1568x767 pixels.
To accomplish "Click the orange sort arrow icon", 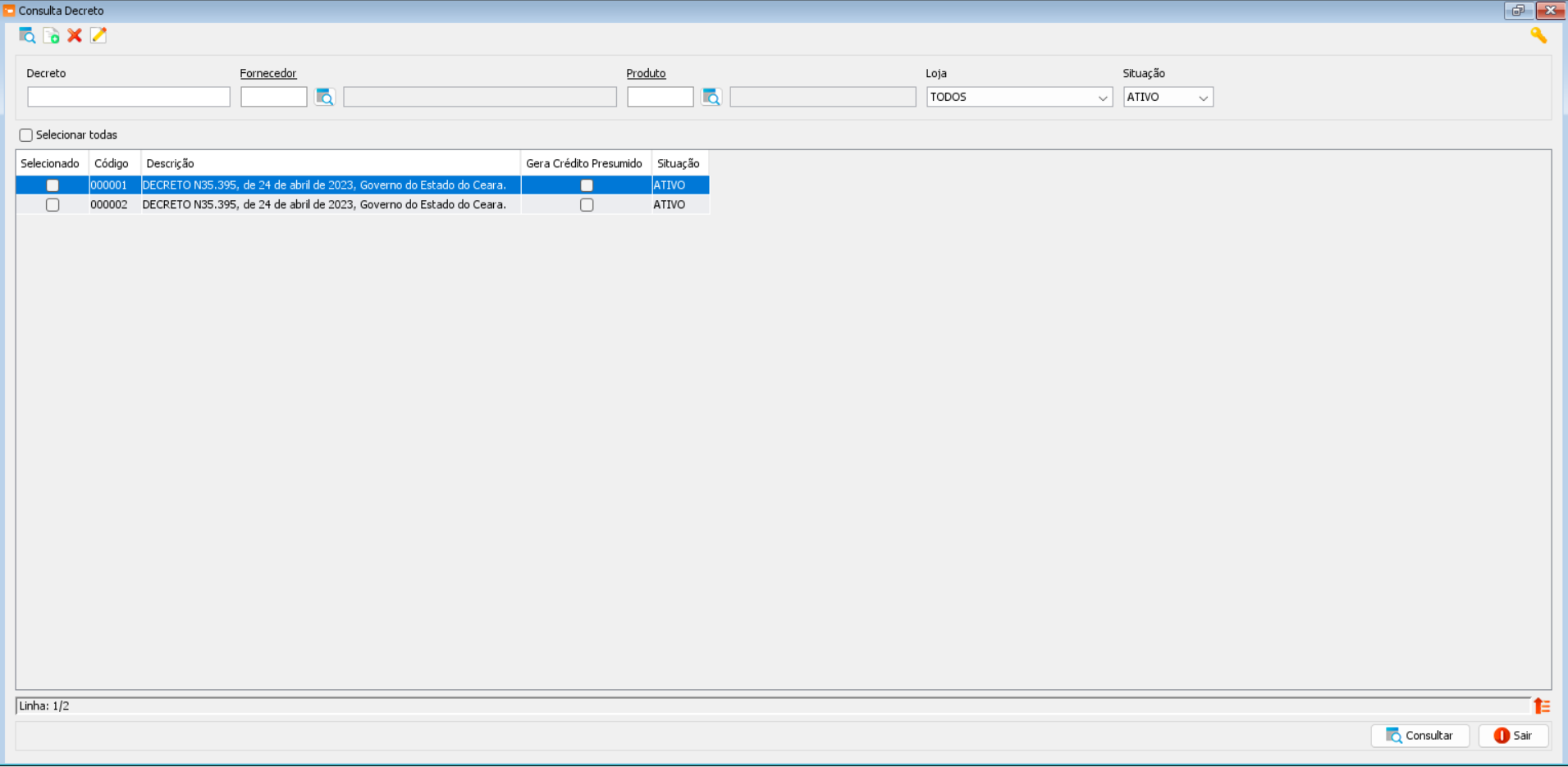I will pos(1542,705).
